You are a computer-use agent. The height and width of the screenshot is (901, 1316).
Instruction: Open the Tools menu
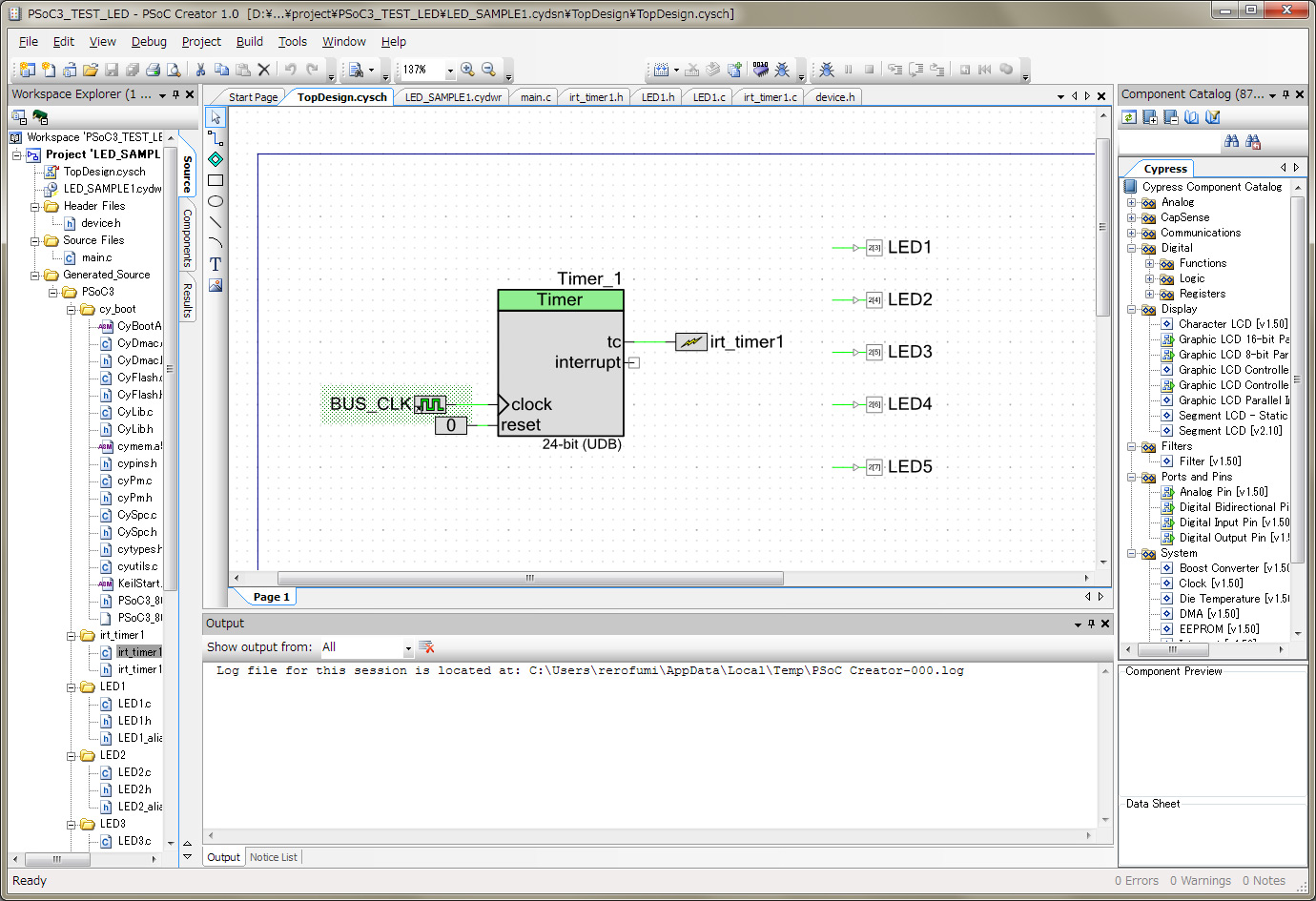[x=293, y=42]
